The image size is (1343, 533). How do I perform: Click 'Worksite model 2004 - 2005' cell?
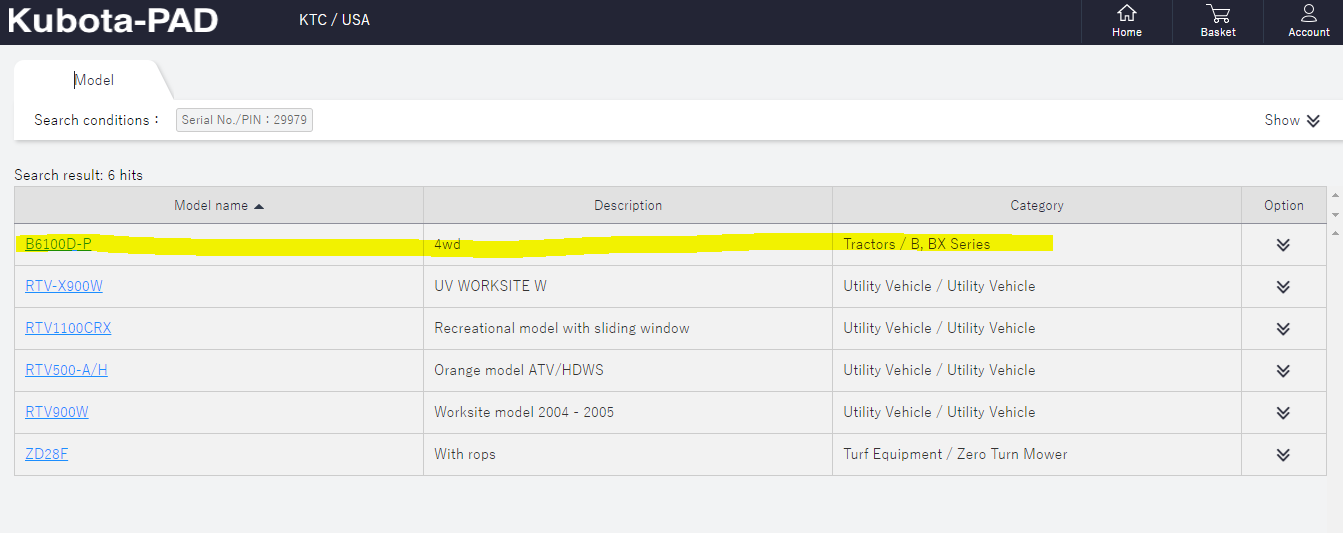pos(628,412)
